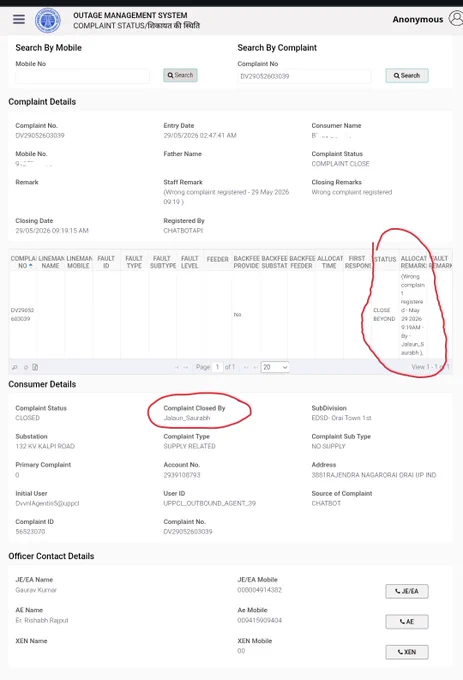Click COMPLAINT CLOSE status value
463x680 pixels.
340,163
